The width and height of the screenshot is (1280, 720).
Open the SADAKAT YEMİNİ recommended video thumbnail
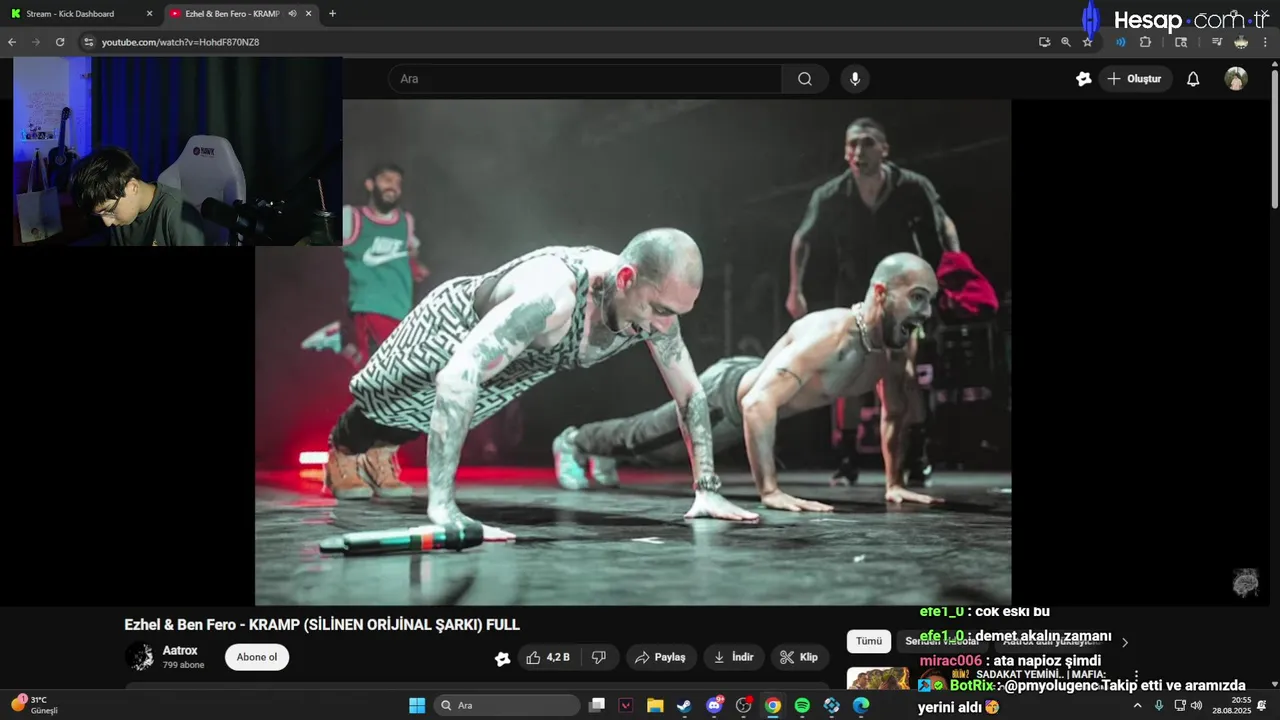click(878, 679)
